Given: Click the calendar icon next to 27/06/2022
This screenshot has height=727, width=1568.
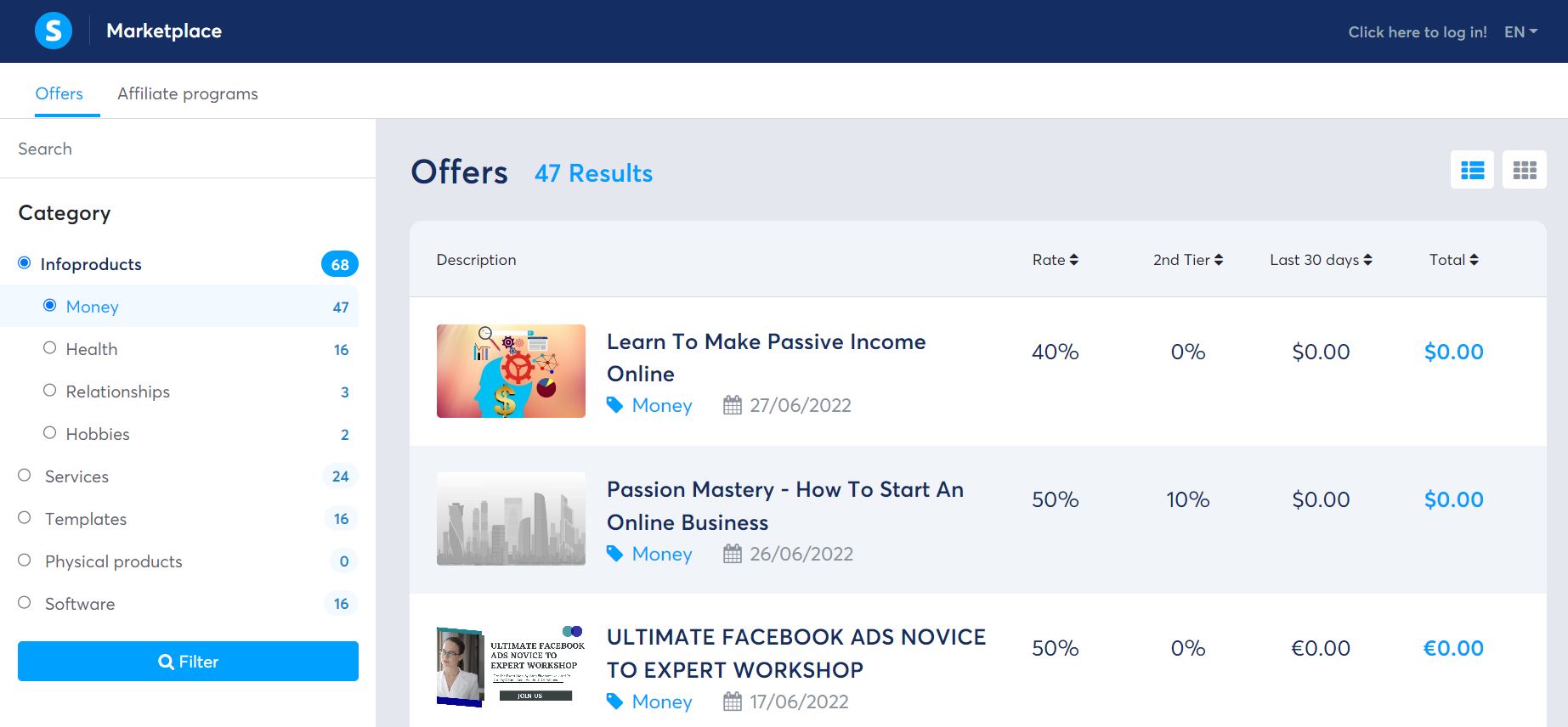Looking at the screenshot, I should 733,405.
